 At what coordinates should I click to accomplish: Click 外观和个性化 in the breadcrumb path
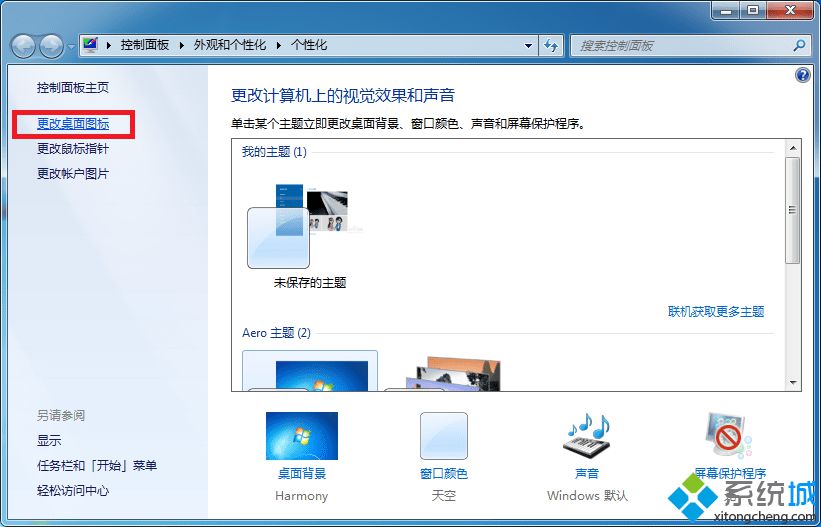230,45
